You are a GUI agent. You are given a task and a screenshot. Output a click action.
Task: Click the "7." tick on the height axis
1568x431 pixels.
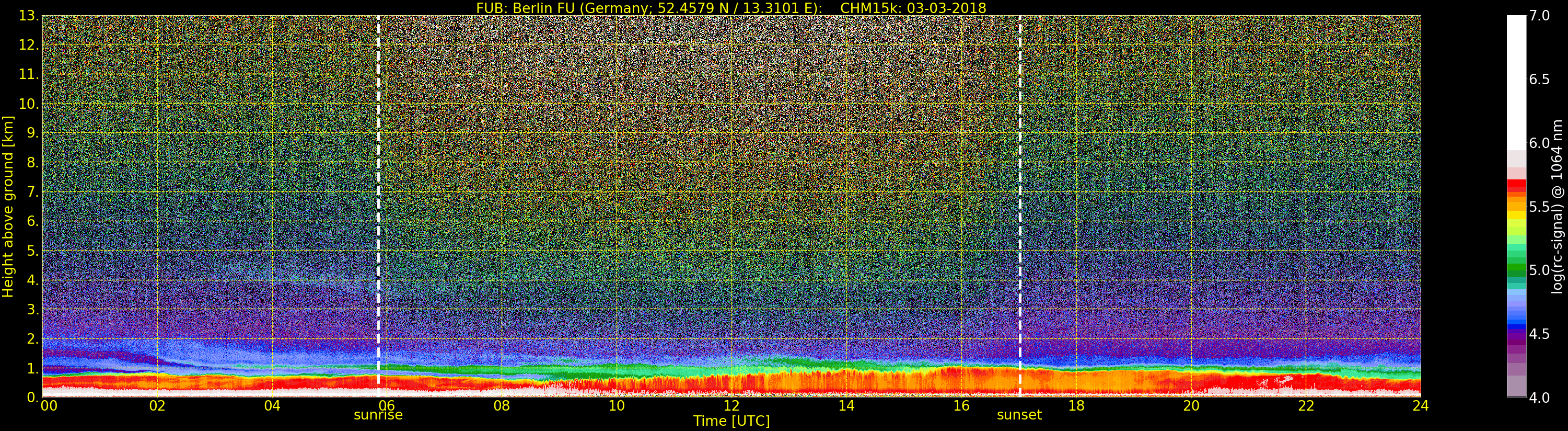tap(32, 192)
